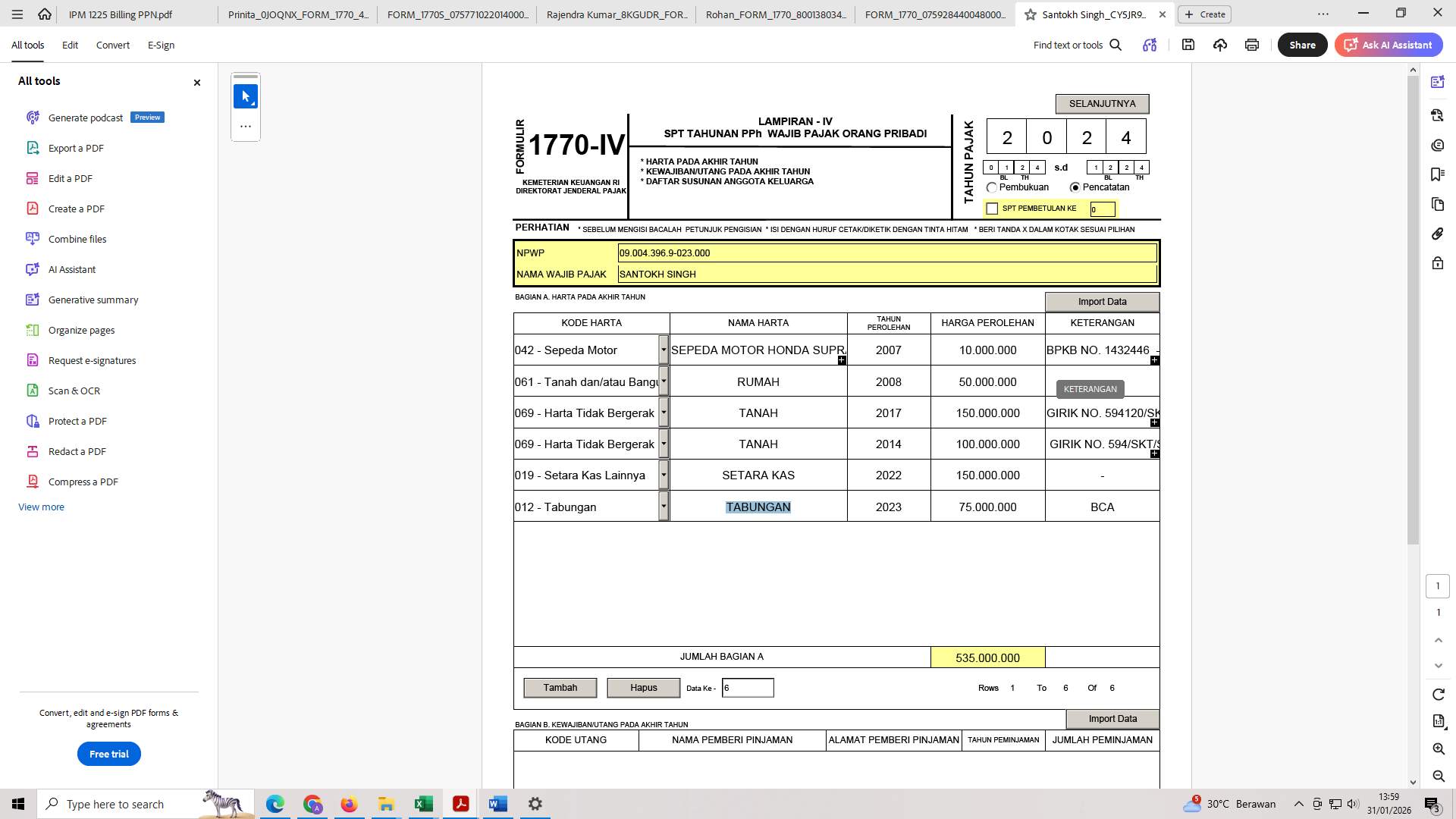
Task: Expand dropdown beside 019 - Setara Kas Lainnya
Action: [664, 475]
